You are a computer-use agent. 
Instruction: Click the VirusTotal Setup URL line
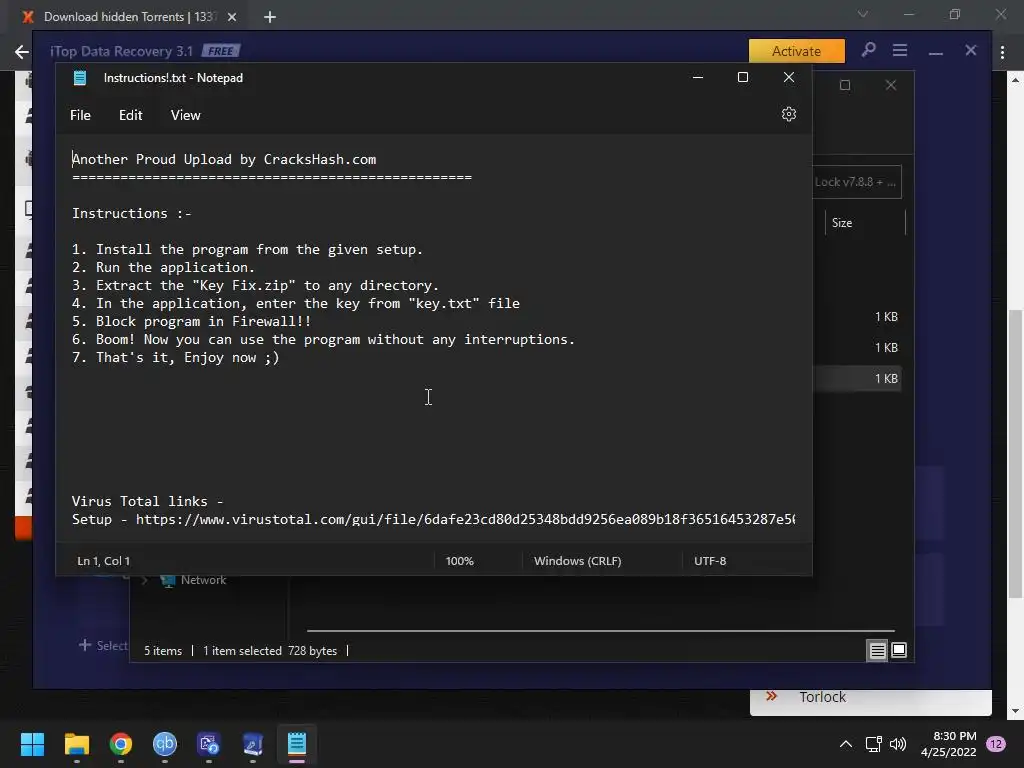click(x=434, y=519)
